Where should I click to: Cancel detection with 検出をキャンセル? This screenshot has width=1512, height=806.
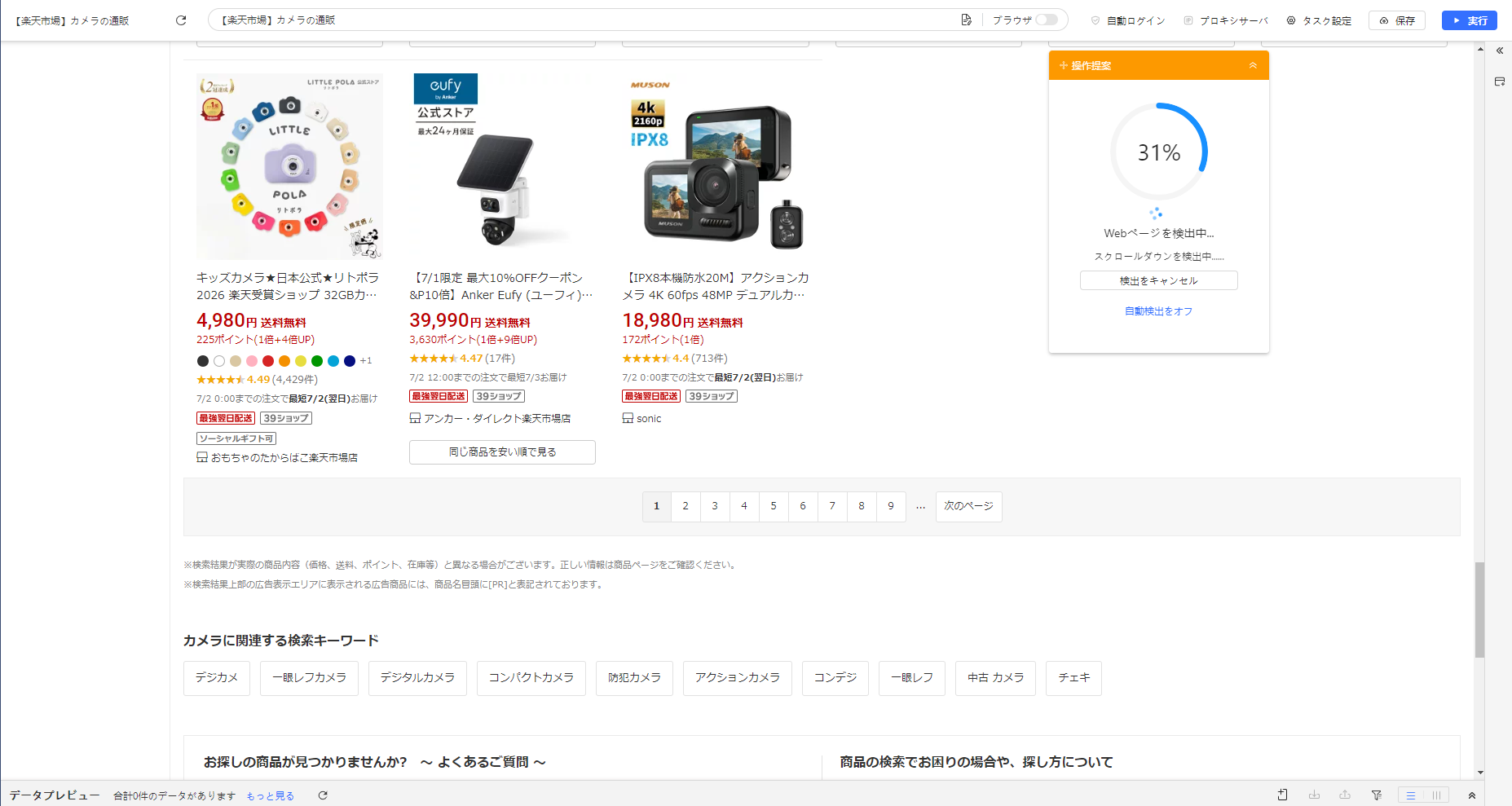click(1158, 280)
